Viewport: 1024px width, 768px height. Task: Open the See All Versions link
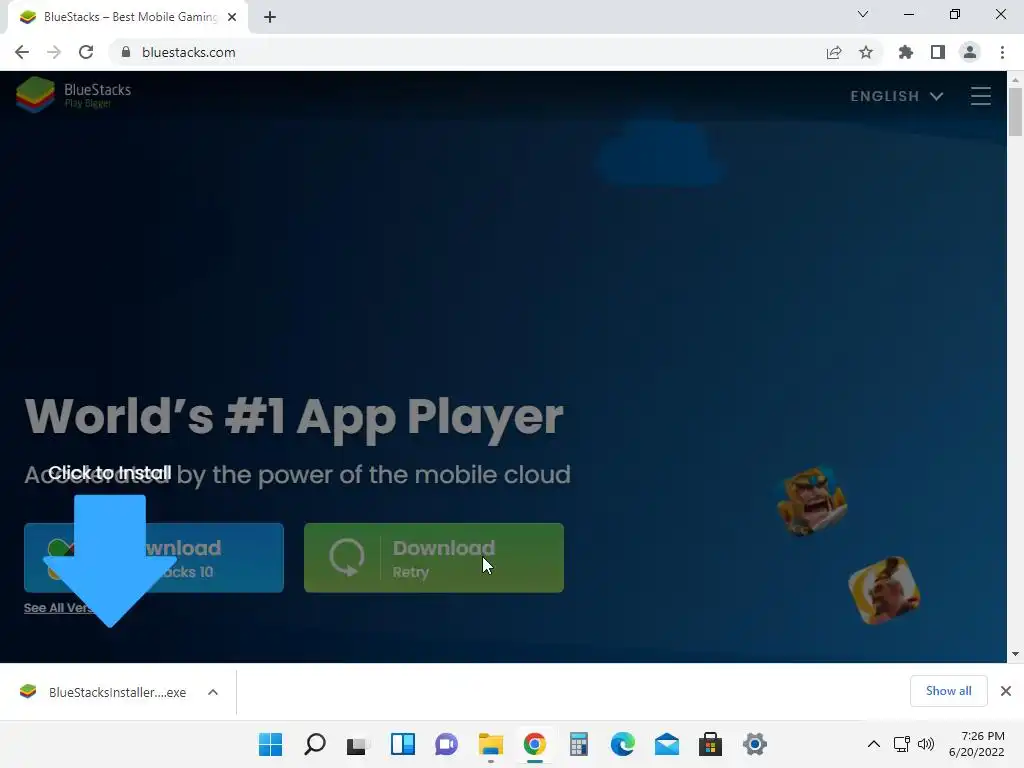point(59,607)
